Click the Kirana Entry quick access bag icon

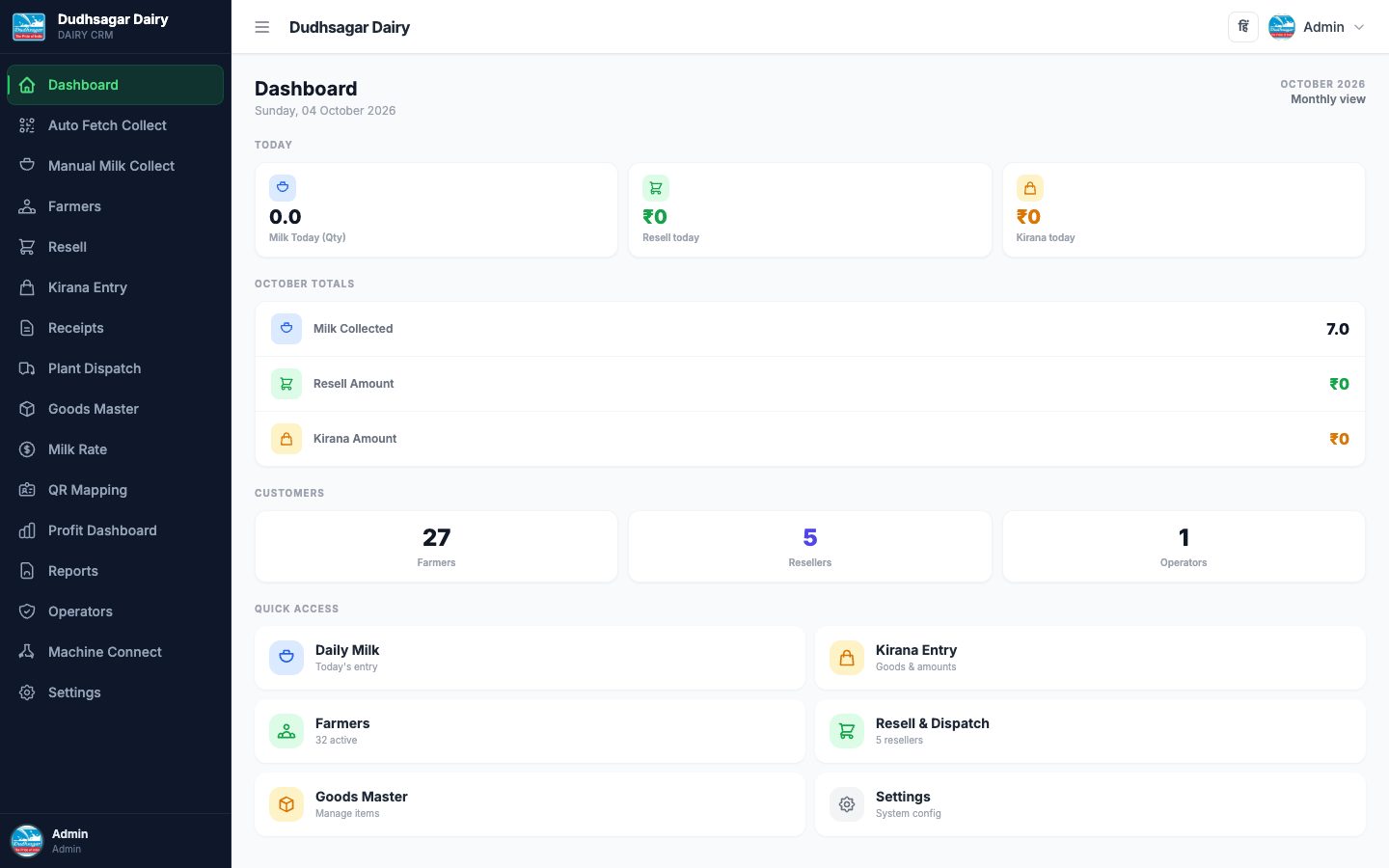click(x=847, y=658)
